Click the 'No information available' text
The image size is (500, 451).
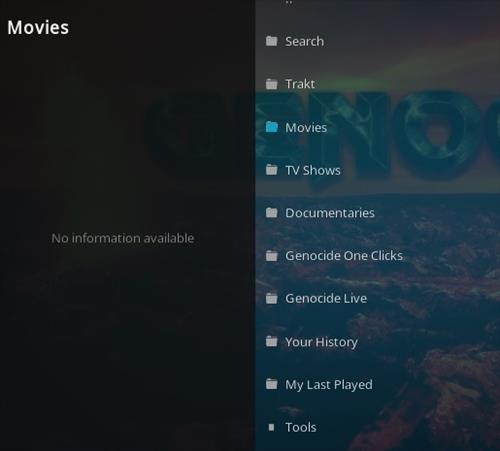[x=123, y=238]
